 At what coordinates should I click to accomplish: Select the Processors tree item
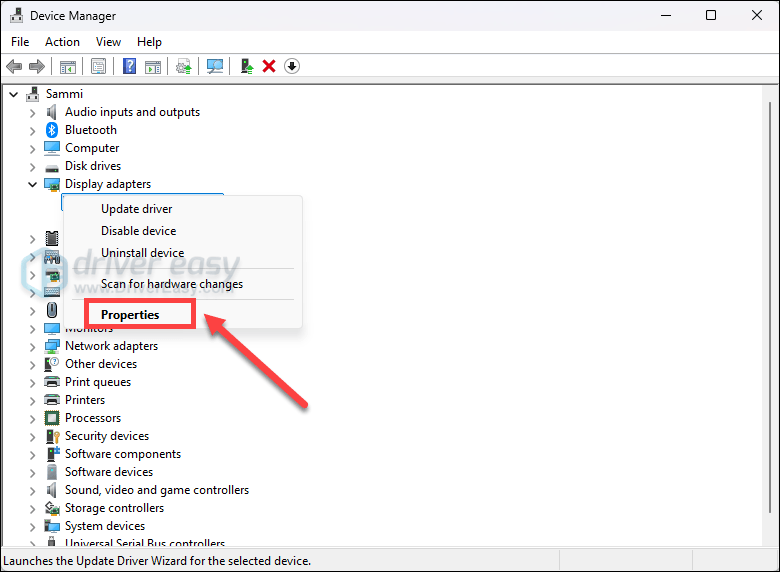coord(93,418)
